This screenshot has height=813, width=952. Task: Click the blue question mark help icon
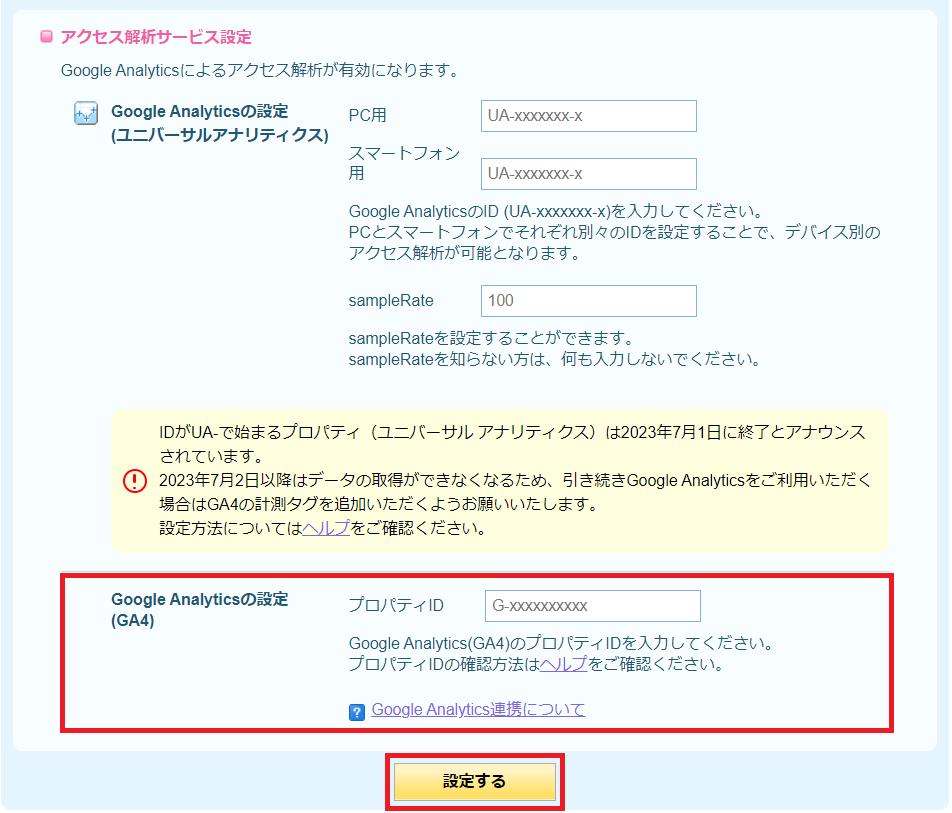tap(357, 712)
